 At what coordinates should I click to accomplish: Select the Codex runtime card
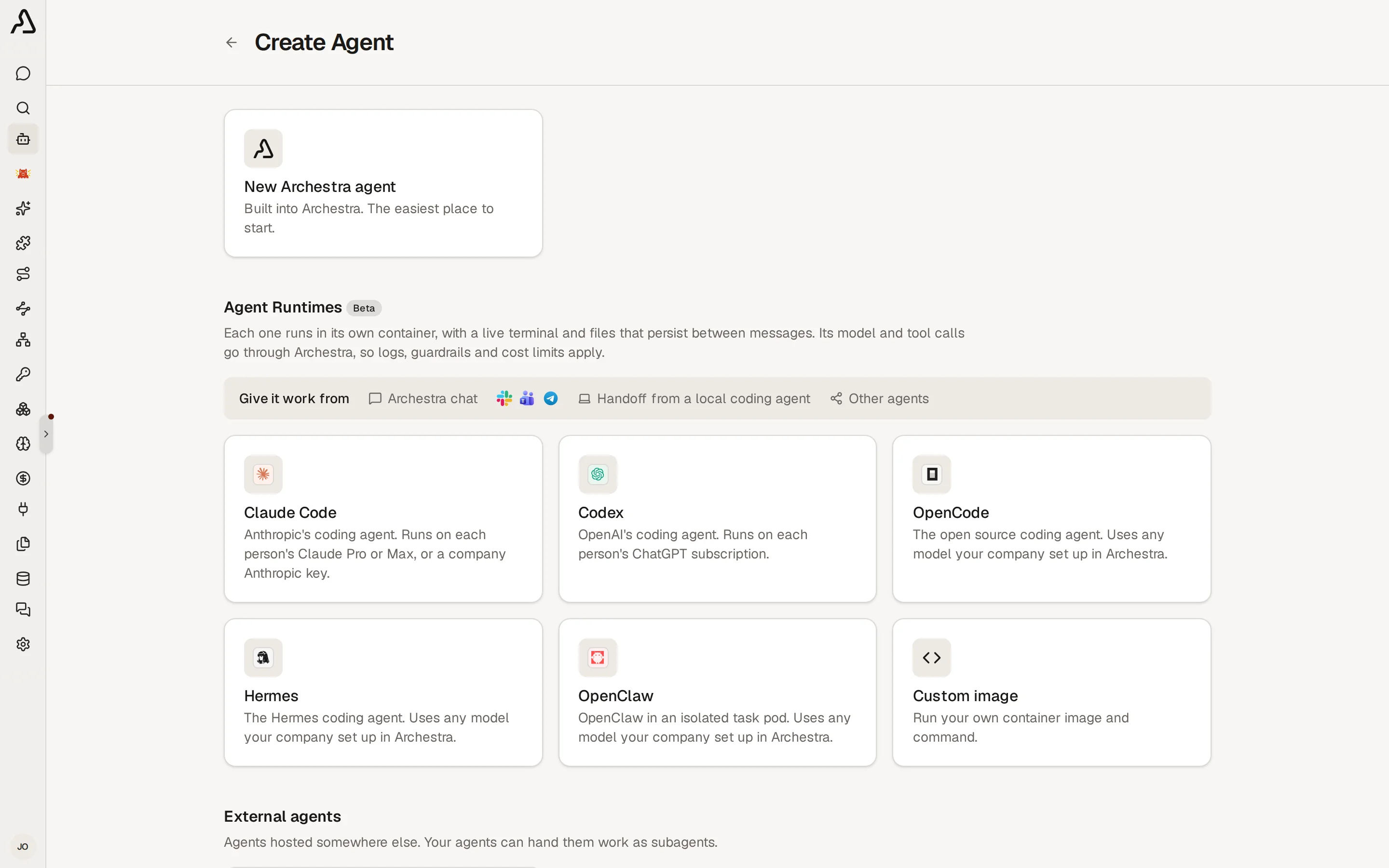tap(718, 518)
